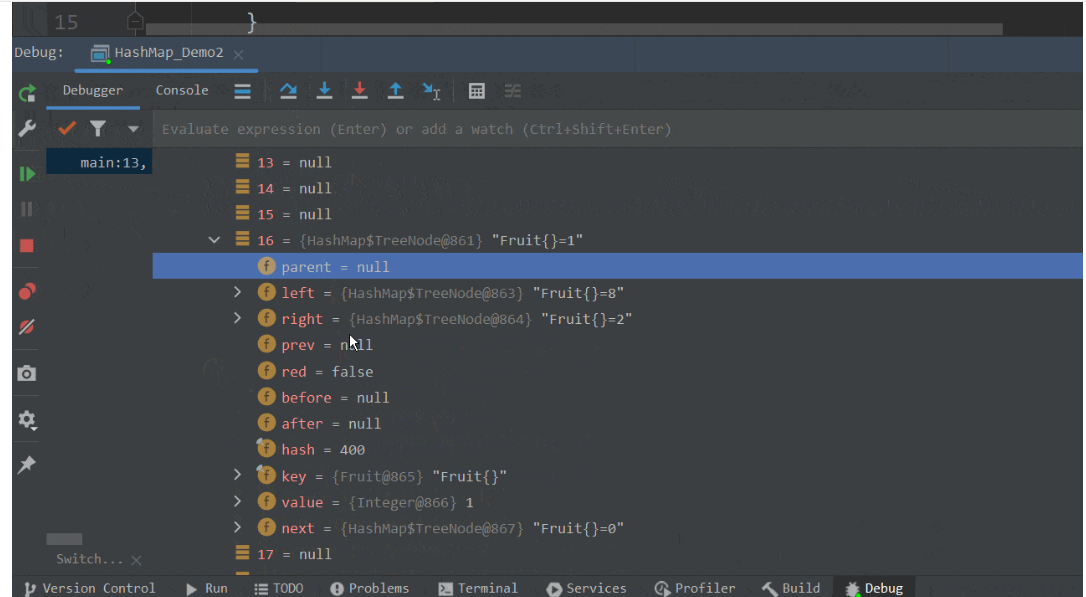Stop the debug session red square

click(27, 246)
